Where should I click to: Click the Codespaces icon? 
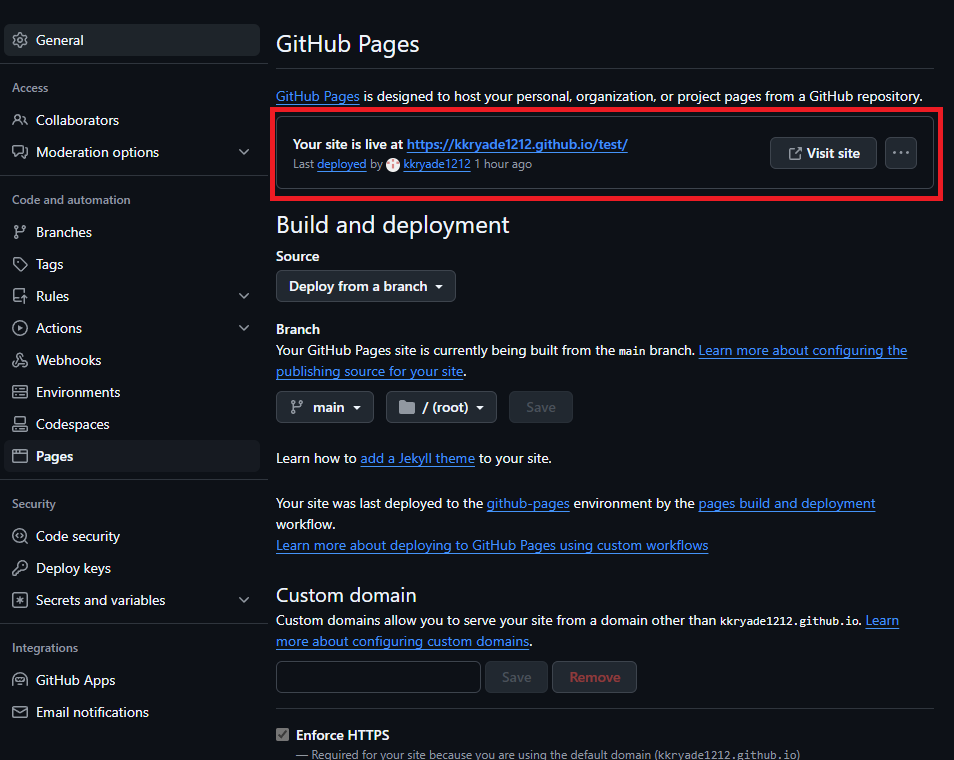pyautogui.click(x=20, y=424)
